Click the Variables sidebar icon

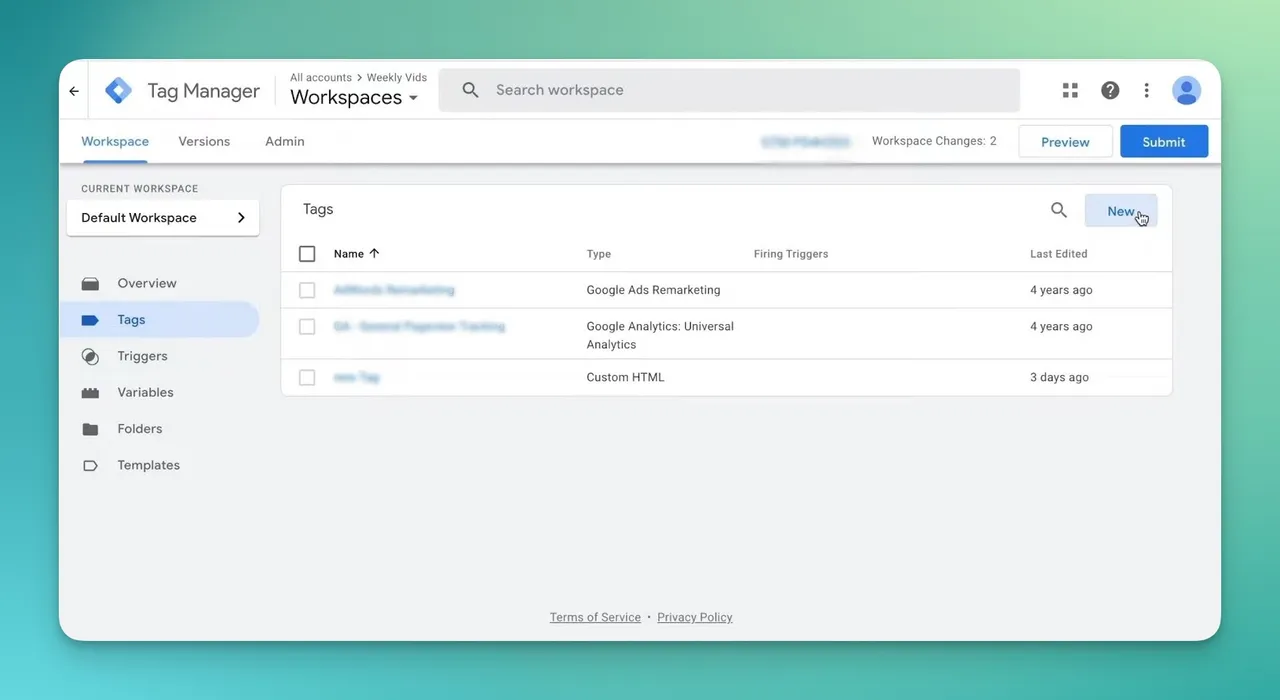(90, 393)
